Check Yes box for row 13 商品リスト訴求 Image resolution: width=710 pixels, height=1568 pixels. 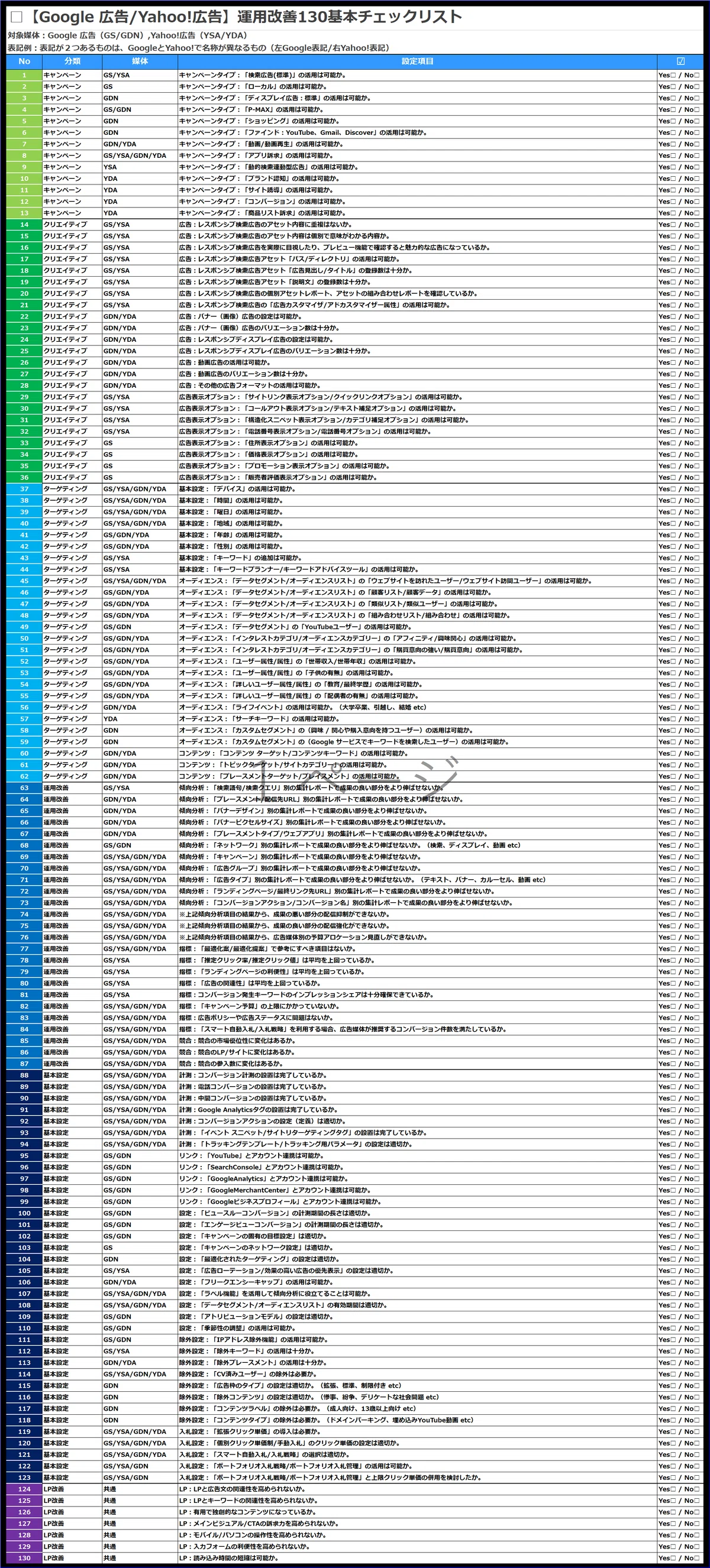click(x=673, y=213)
